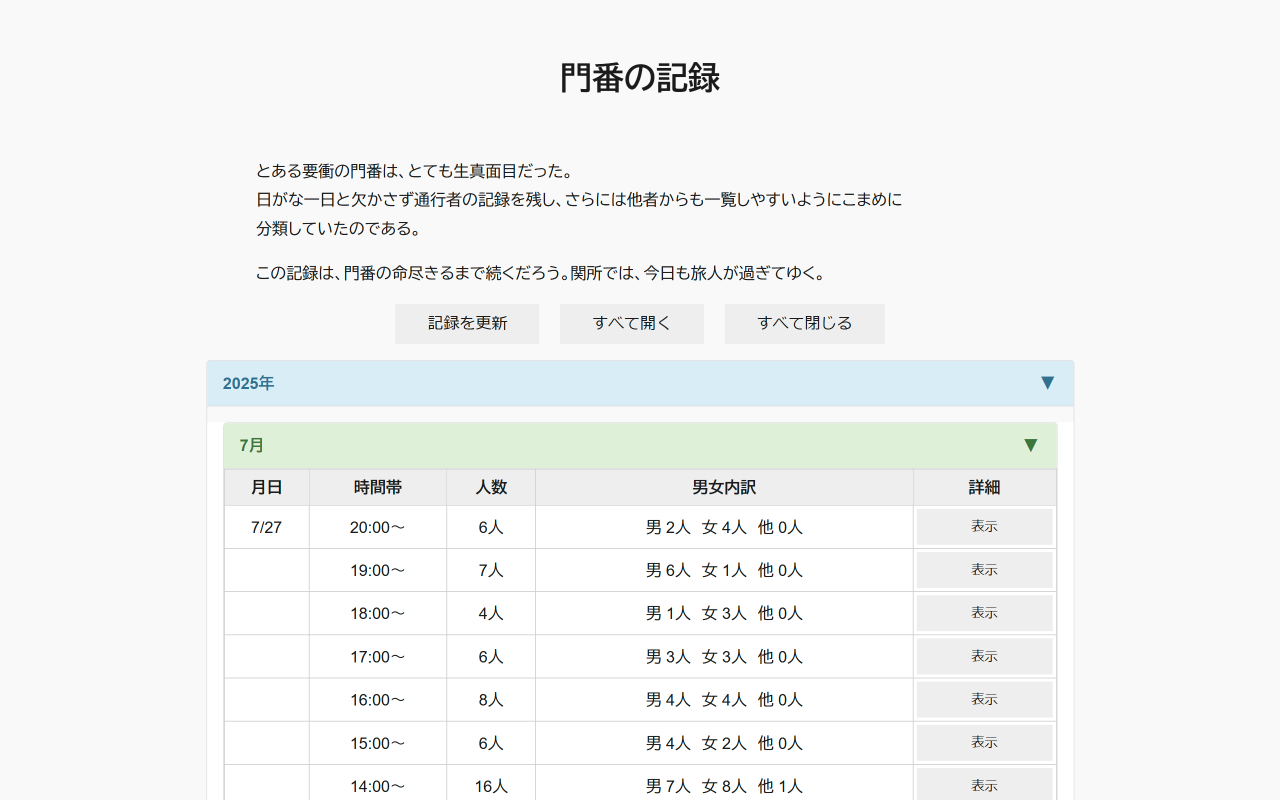Click the 8人 count cell
The width and height of the screenshot is (1280, 800).
pos(491,700)
